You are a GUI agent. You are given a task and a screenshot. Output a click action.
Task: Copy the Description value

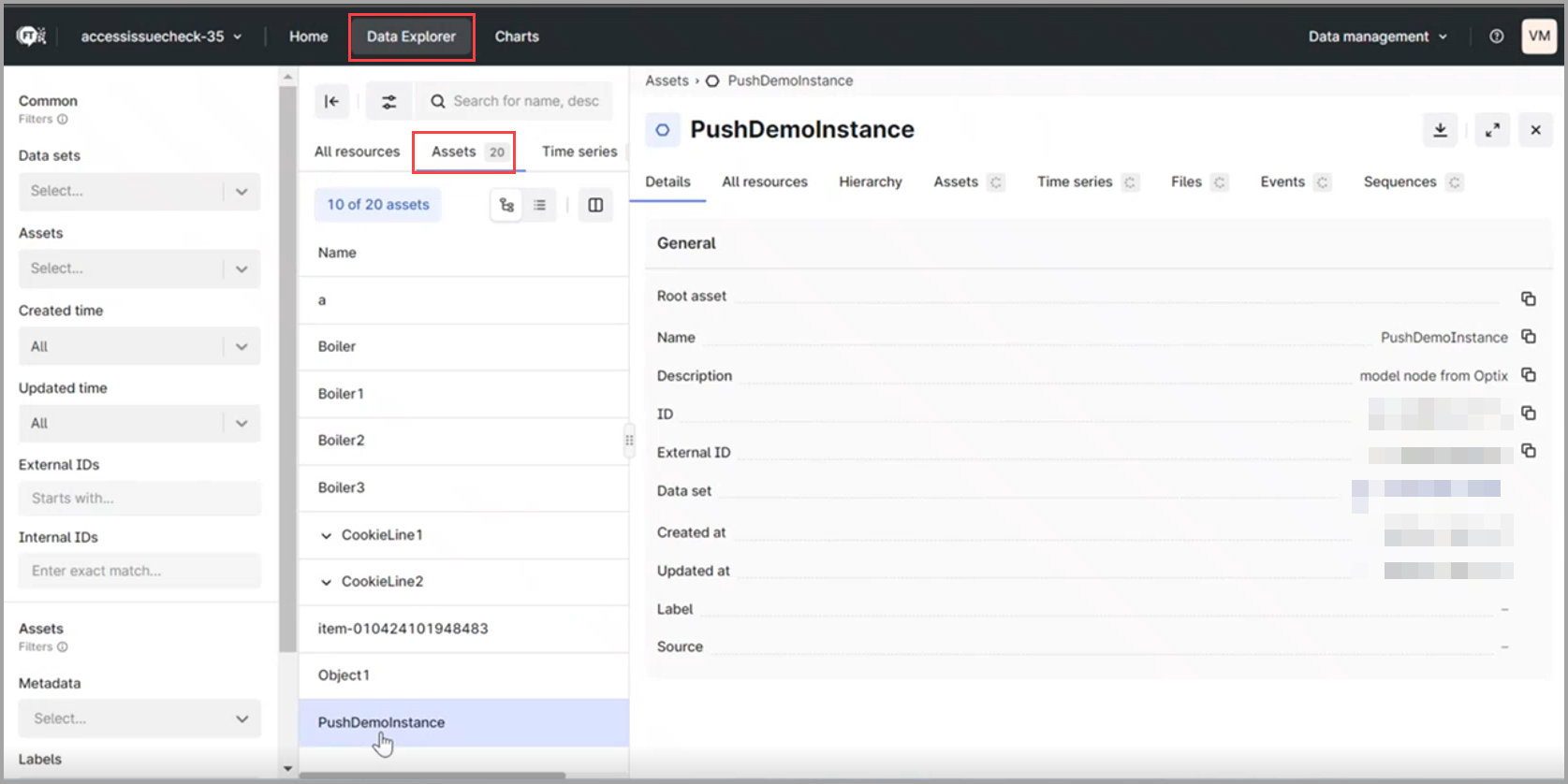[x=1529, y=374]
